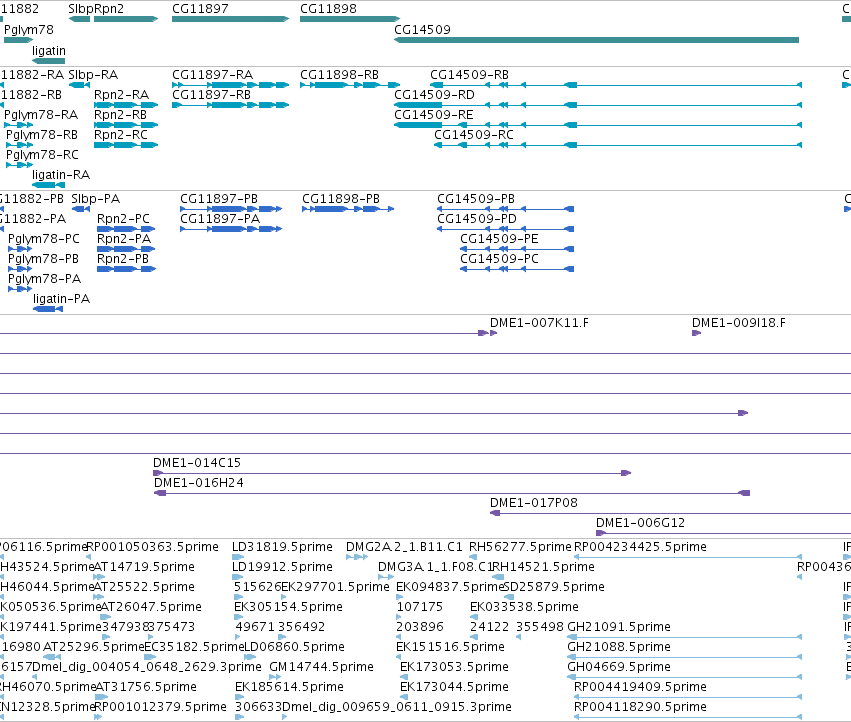Click EST DMG2A2_1.B11.C1
This screenshot has height=722, width=851.
(404, 547)
